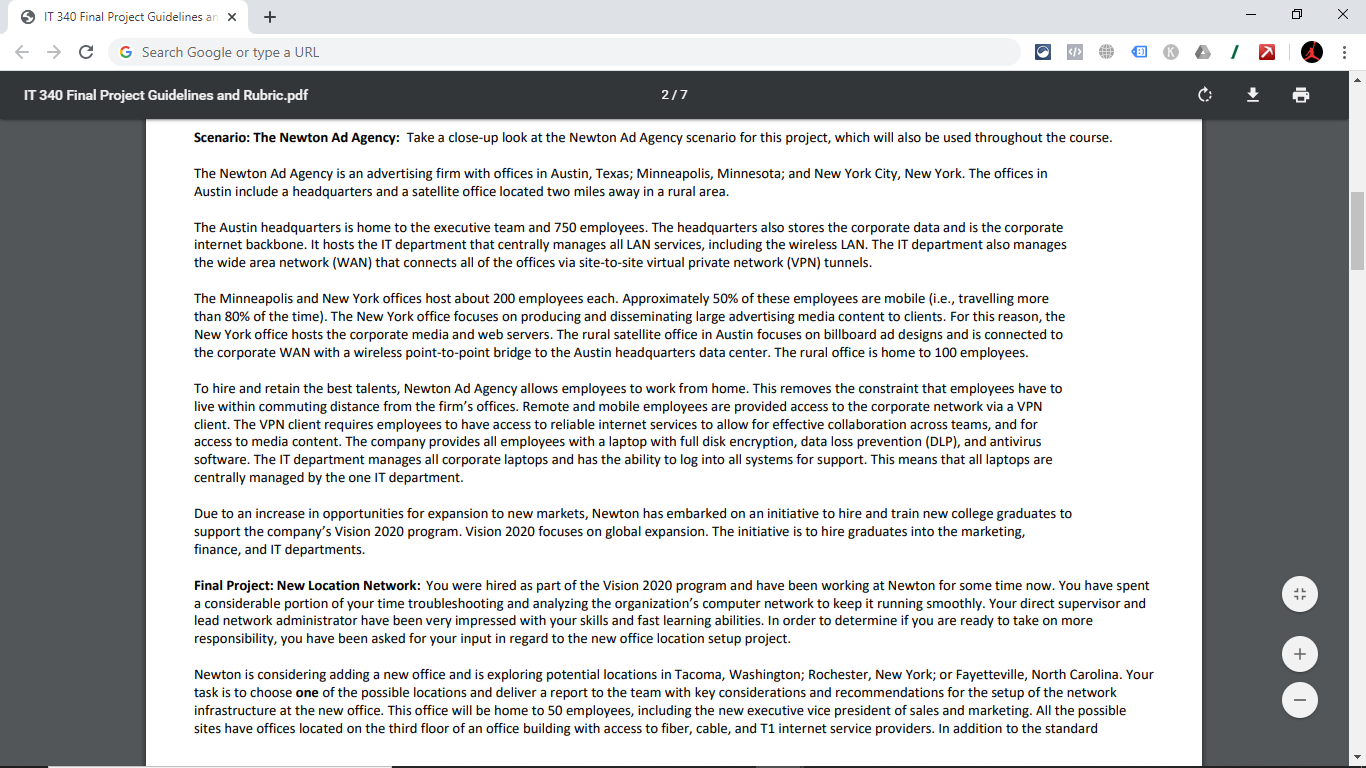Open the bookmarking extension with tag icon

[x=1139, y=51]
